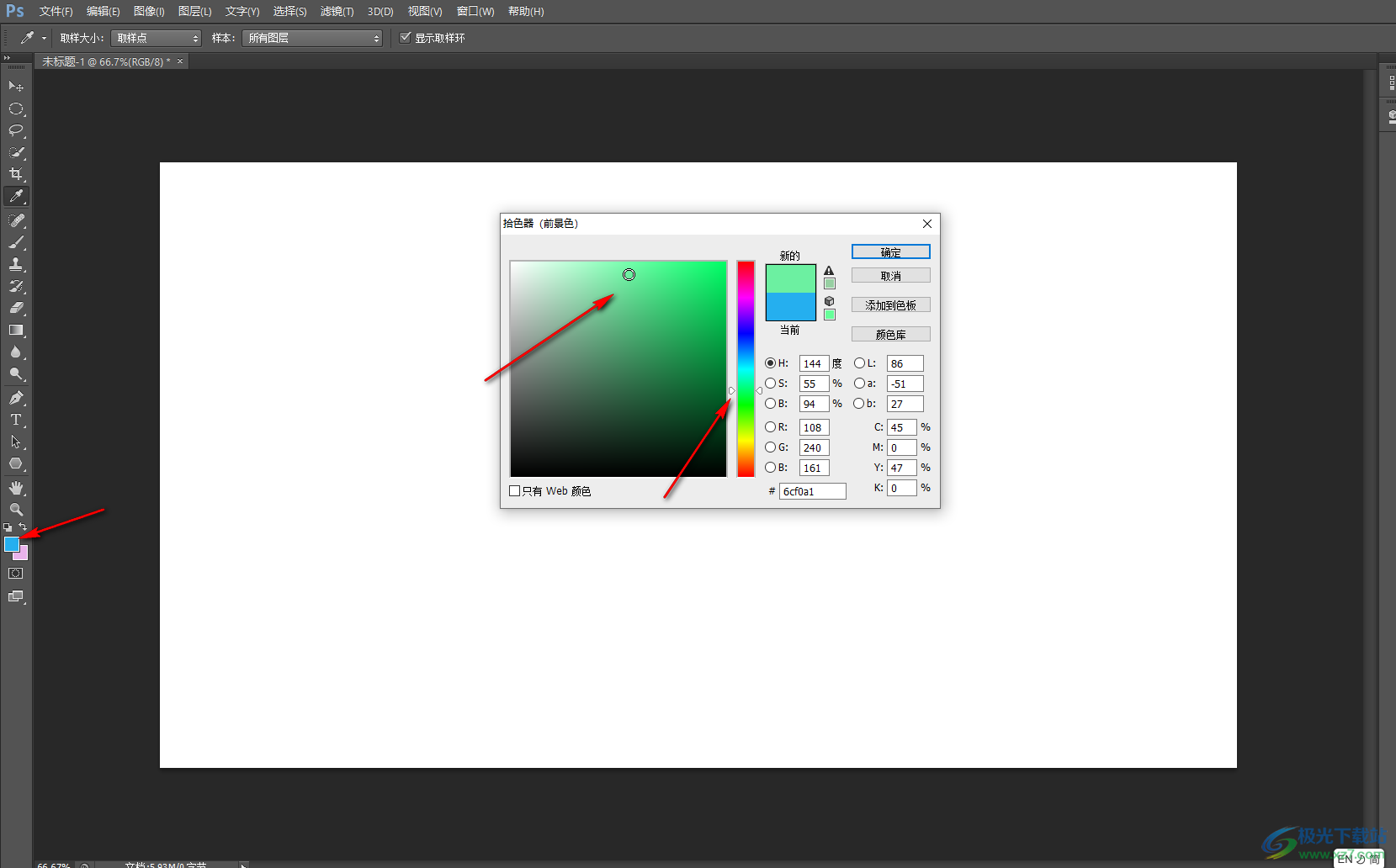
Task: Select the Type tool
Action: tap(16, 420)
